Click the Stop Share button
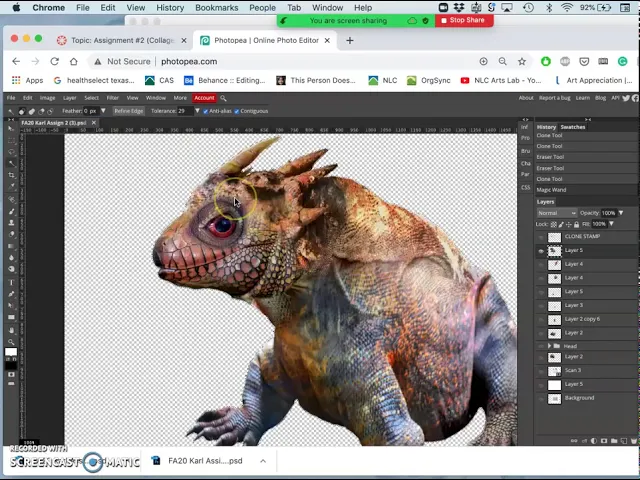Image resolution: width=640 pixels, height=480 pixels. [464, 20]
